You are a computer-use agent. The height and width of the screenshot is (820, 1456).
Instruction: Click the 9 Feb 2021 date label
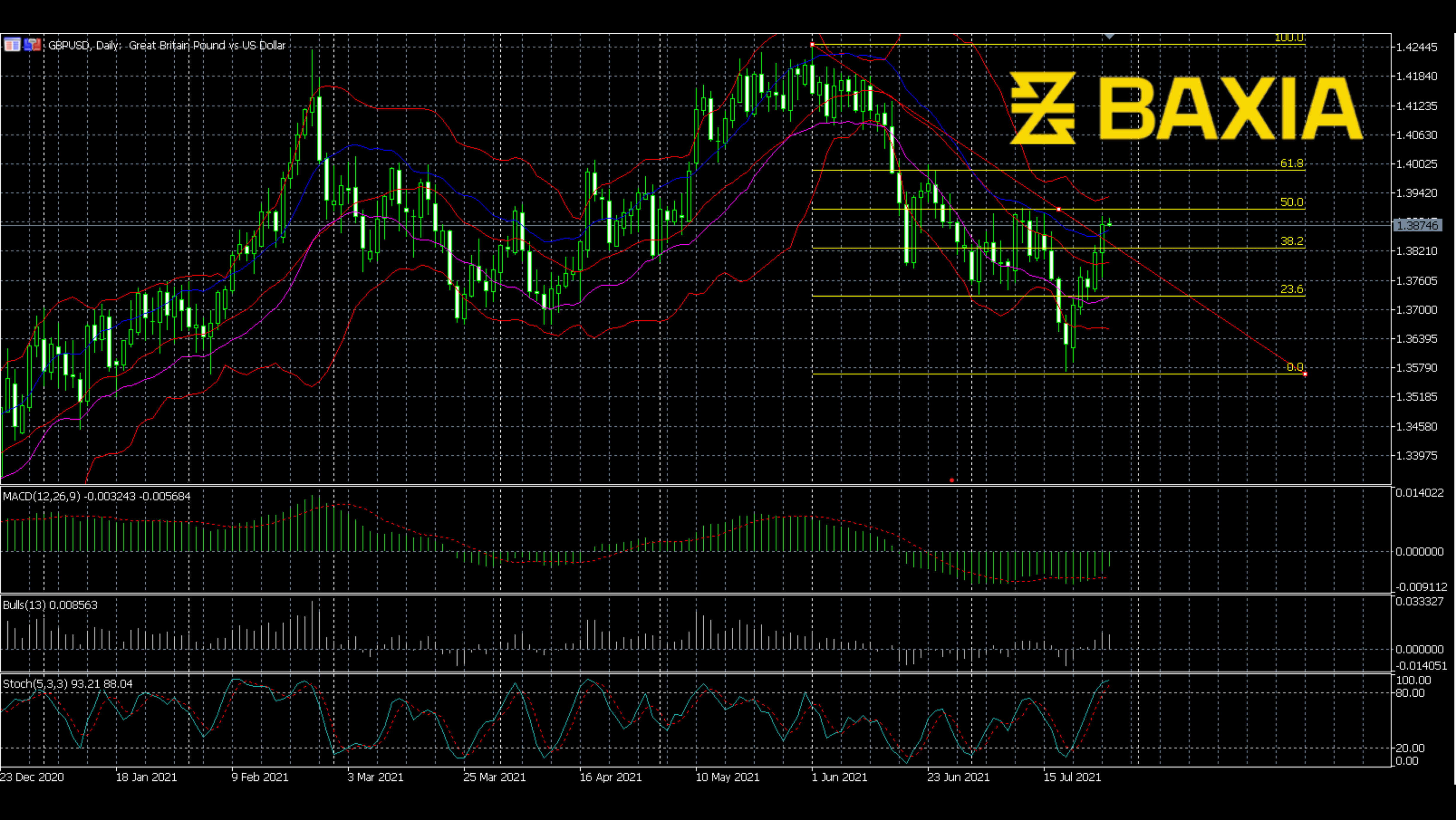click(260, 777)
